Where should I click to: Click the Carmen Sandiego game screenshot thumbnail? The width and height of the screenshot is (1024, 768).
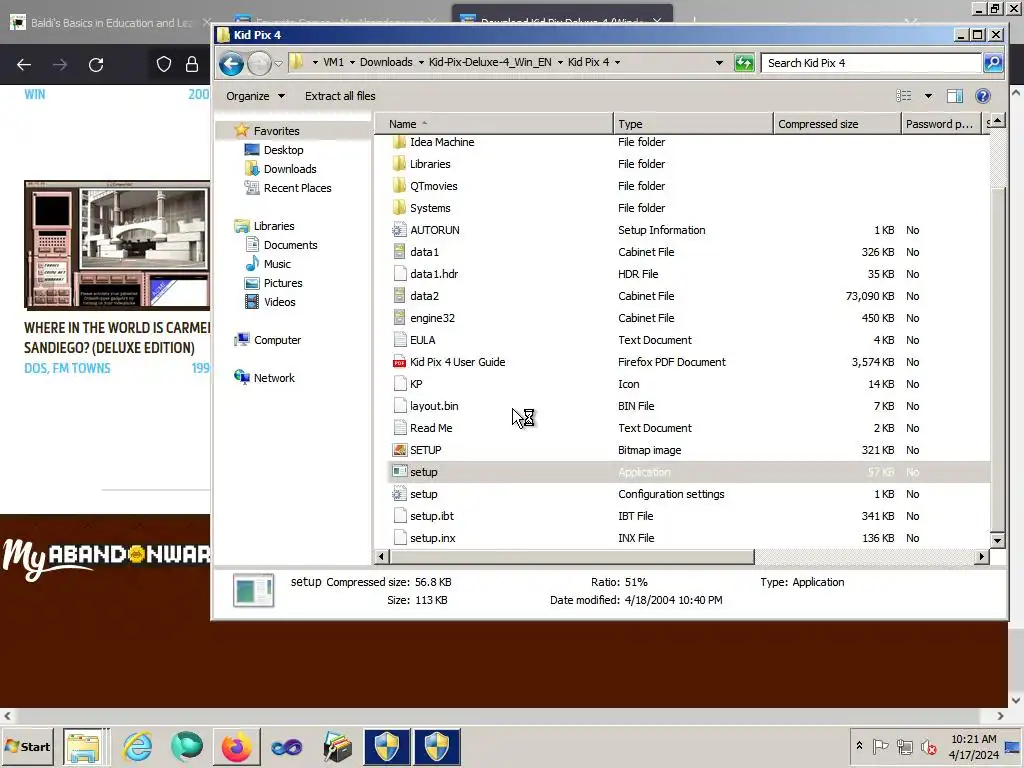[117, 245]
